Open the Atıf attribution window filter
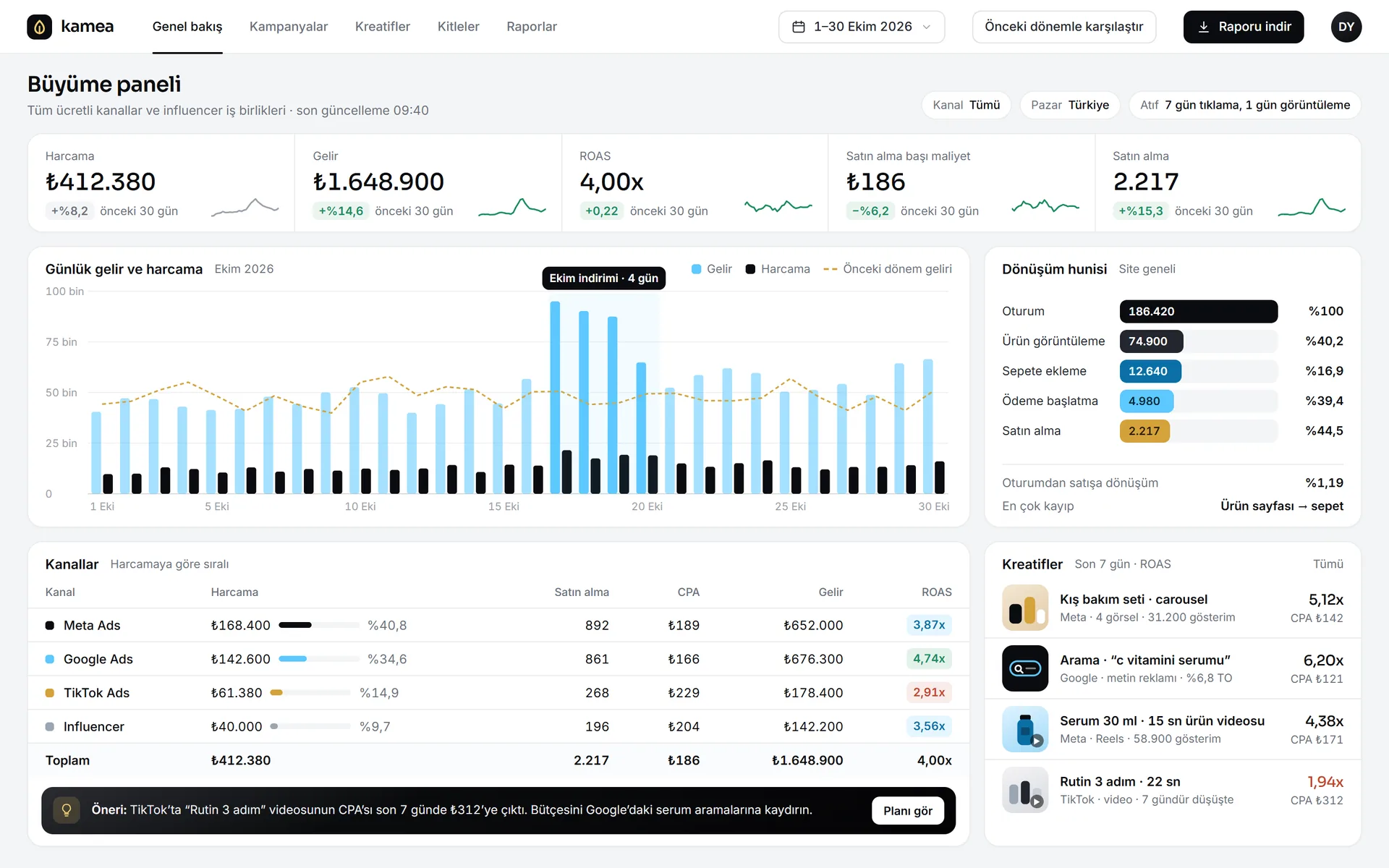 coord(1244,105)
